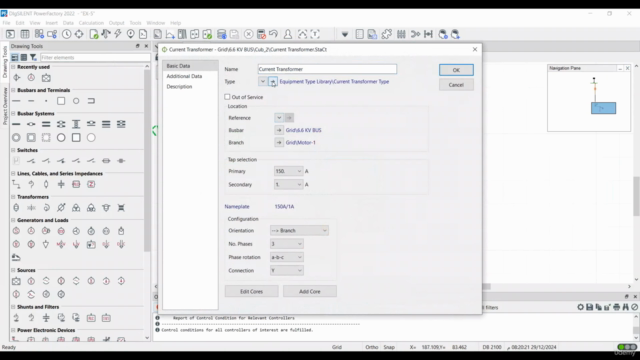
Task: Click the lightning bolt short-circuit icon
Action: pos(118,34)
